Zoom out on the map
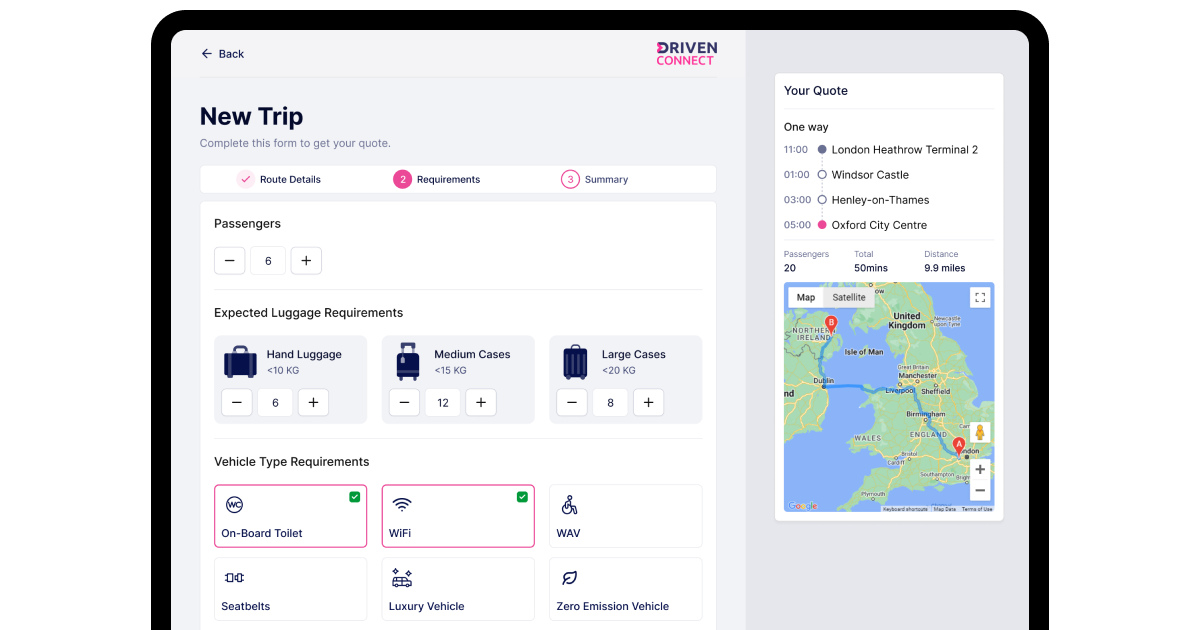 click(980, 490)
